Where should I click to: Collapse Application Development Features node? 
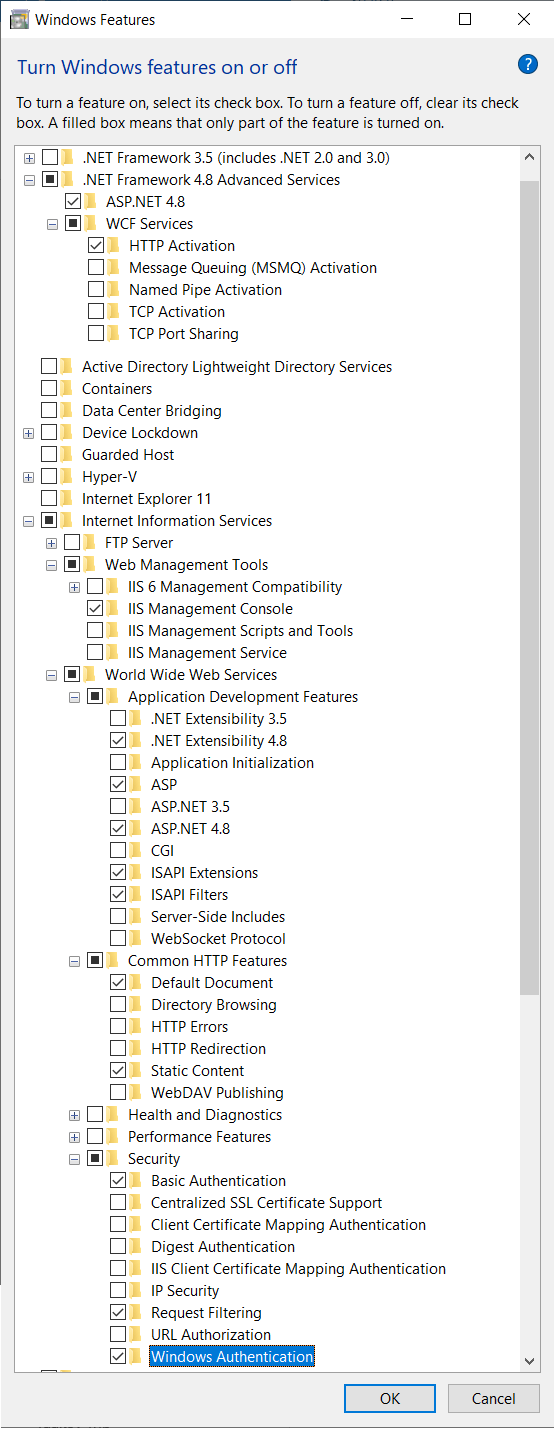pos(74,697)
